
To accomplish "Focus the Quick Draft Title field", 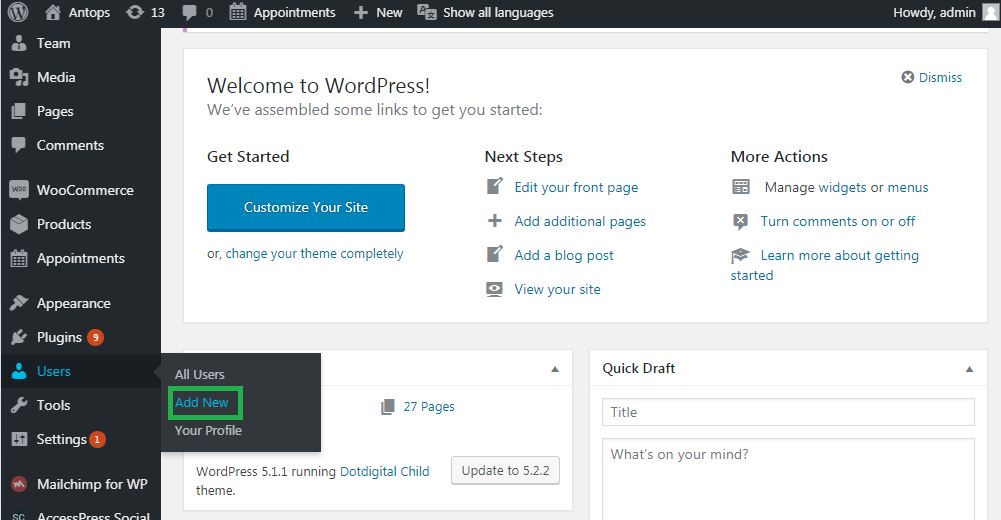I will (788, 412).
